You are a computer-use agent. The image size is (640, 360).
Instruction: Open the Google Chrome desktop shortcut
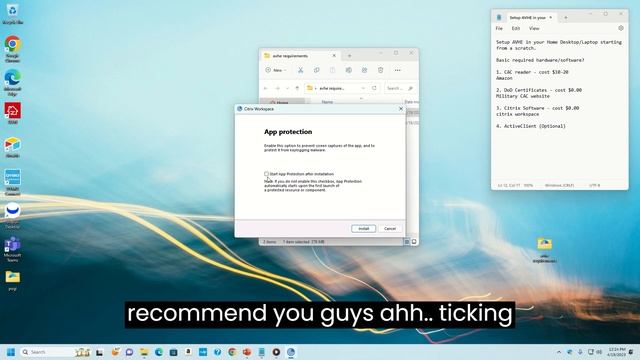(x=12, y=49)
